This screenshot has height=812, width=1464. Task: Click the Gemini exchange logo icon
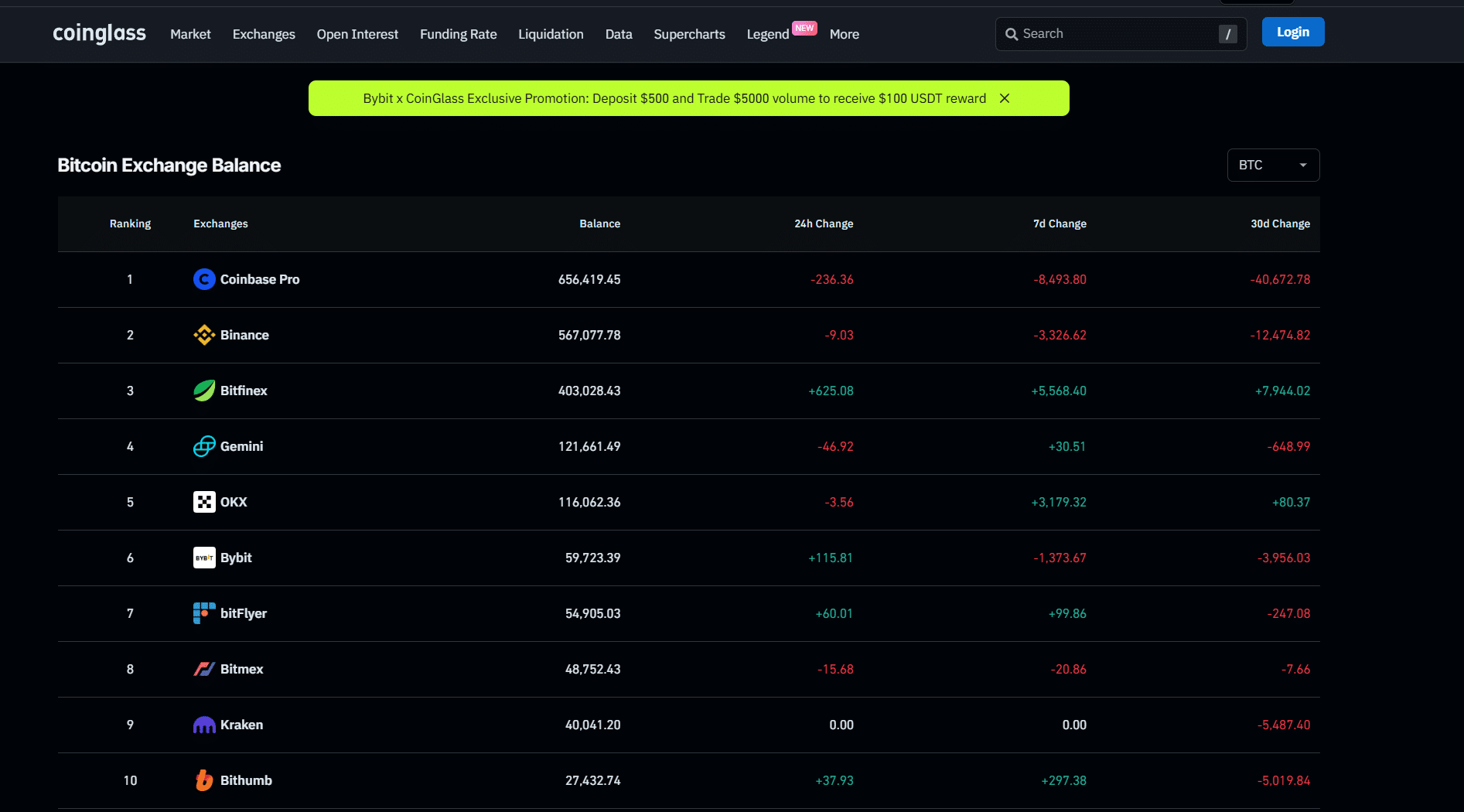click(204, 446)
